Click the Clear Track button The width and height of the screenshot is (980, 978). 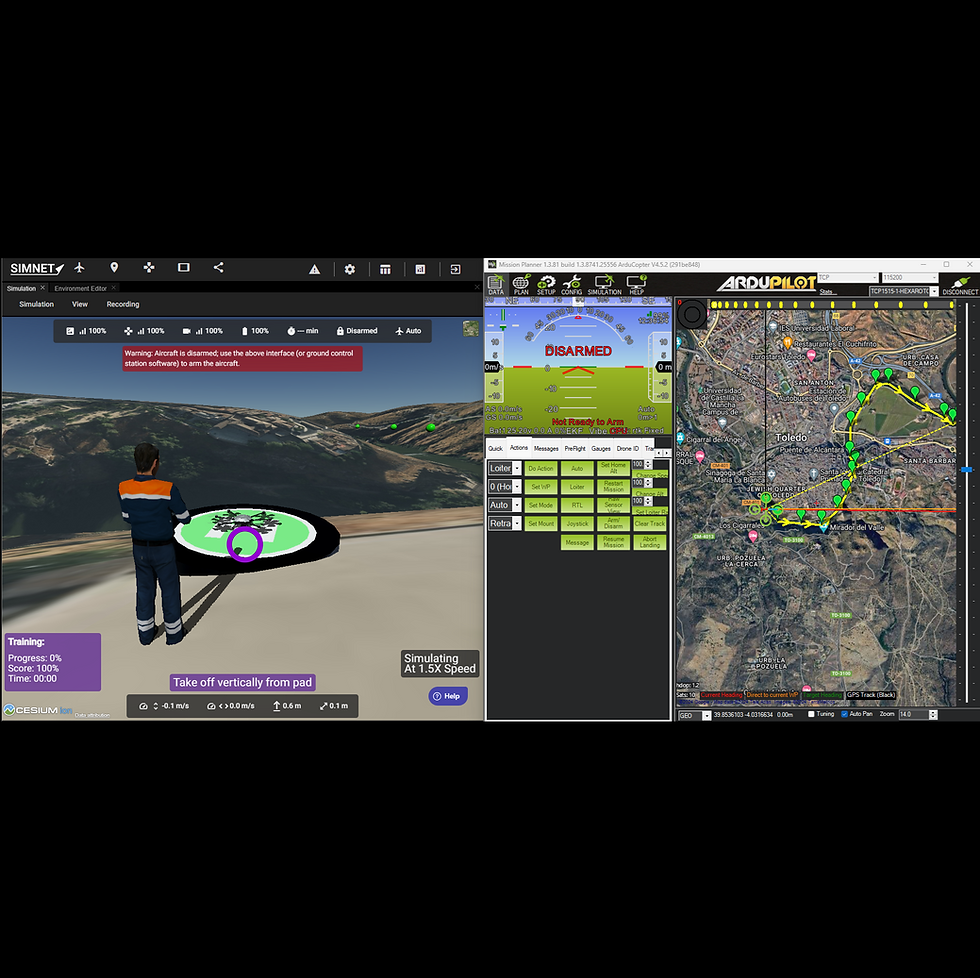650,524
